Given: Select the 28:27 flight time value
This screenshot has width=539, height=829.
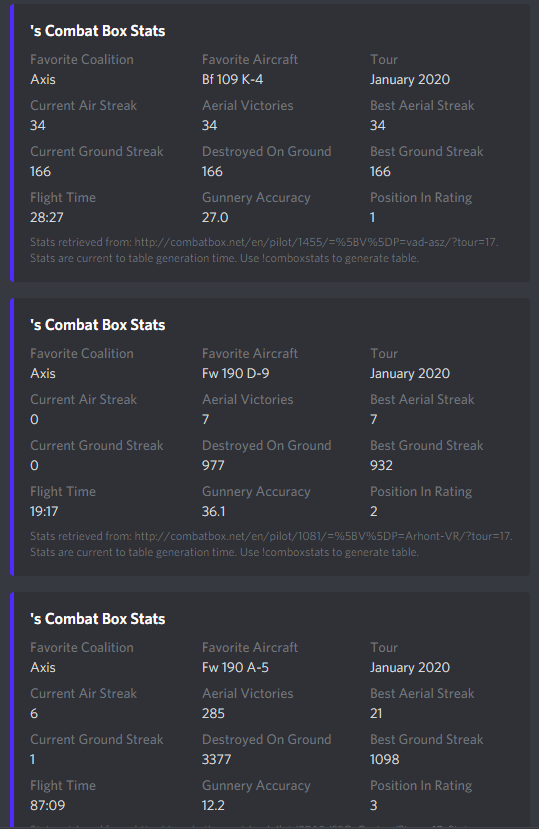Looking at the screenshot, I should tap(47, 218).
